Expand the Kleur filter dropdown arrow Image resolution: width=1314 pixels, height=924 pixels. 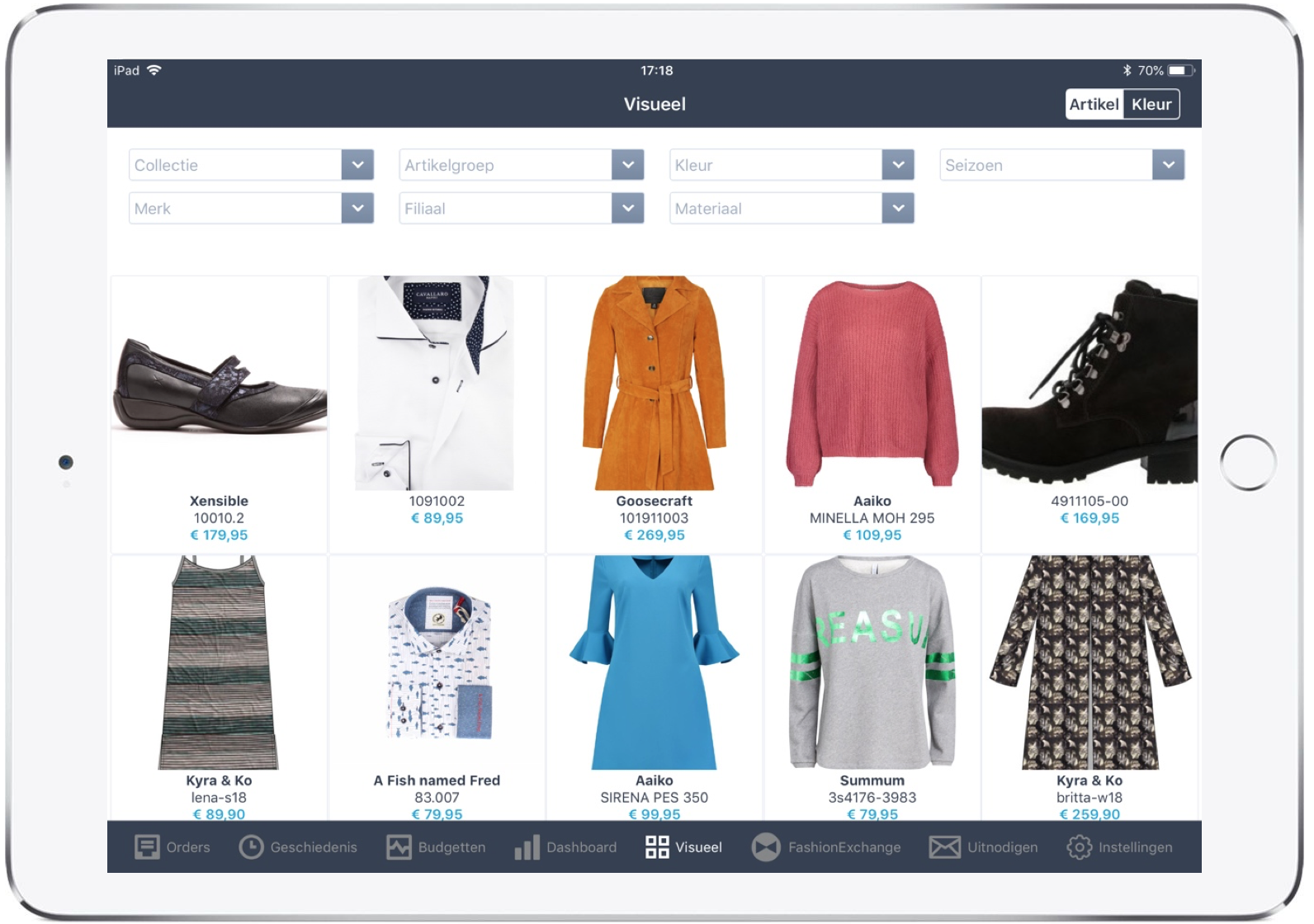898,165
